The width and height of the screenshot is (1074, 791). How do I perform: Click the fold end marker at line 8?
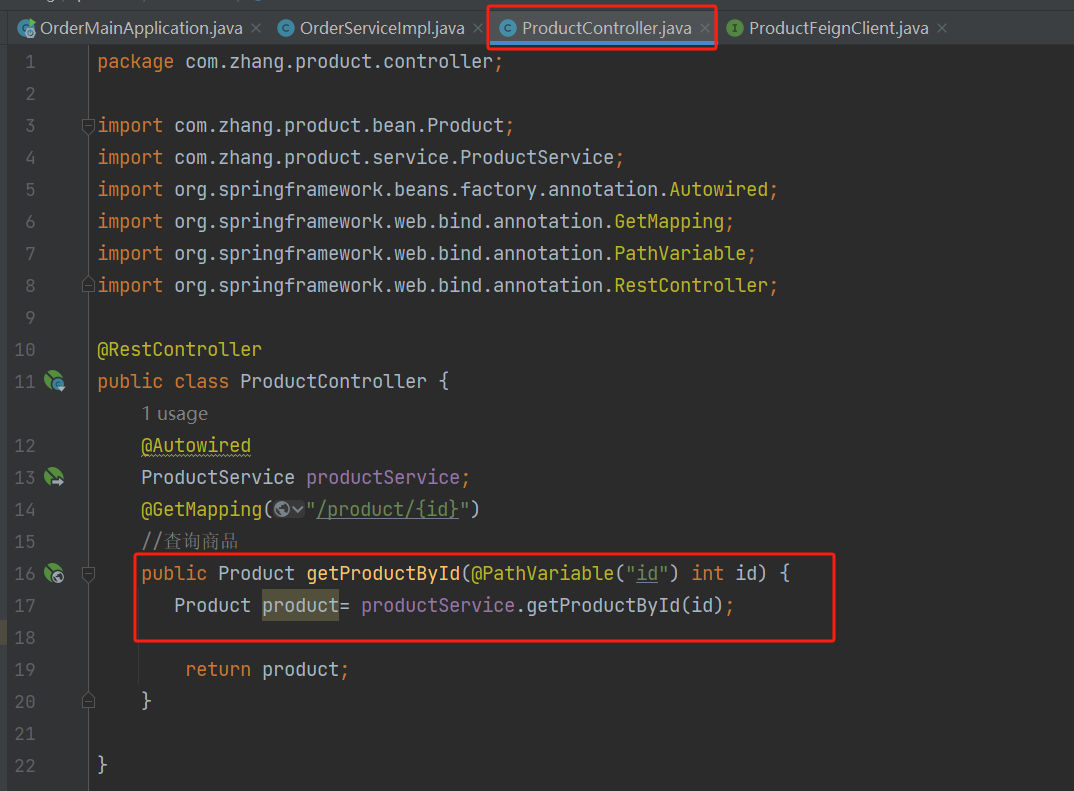[x=88, y=285]
